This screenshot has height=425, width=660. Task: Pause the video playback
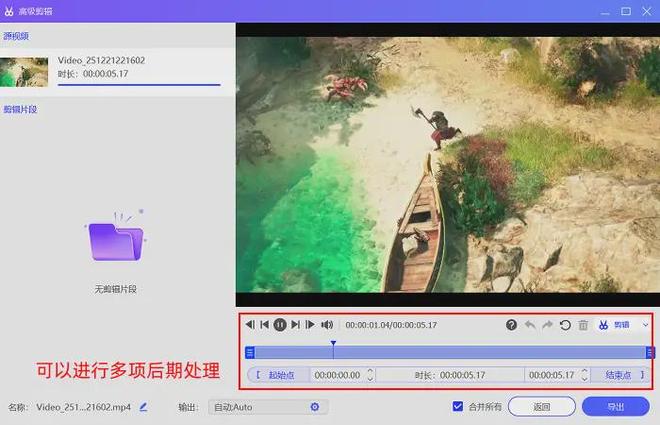280,325
